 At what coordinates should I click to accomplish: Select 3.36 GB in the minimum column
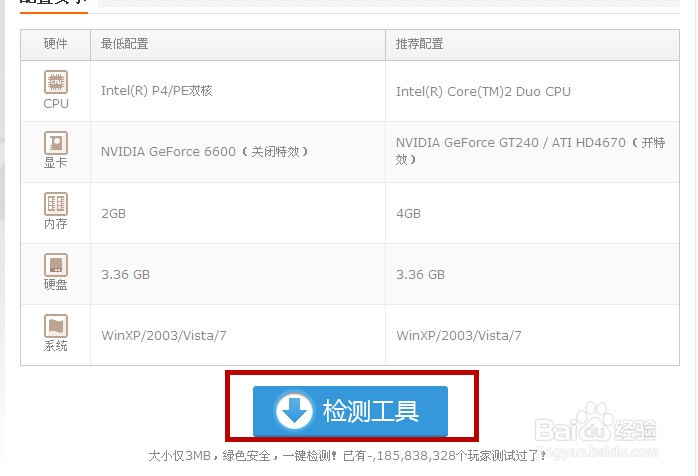tap(238, 274)
